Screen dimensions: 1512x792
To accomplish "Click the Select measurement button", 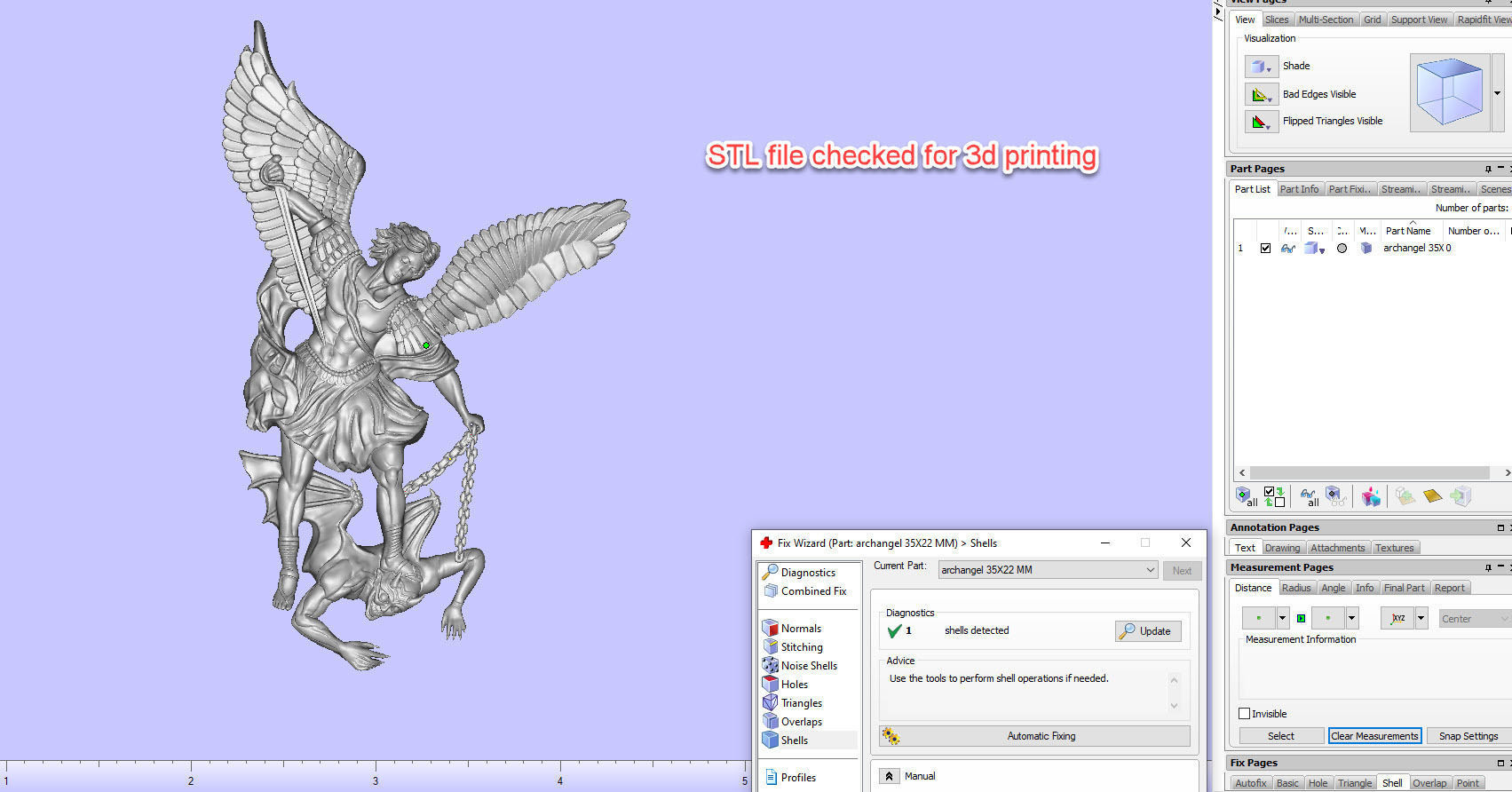I will (1280, 736).
